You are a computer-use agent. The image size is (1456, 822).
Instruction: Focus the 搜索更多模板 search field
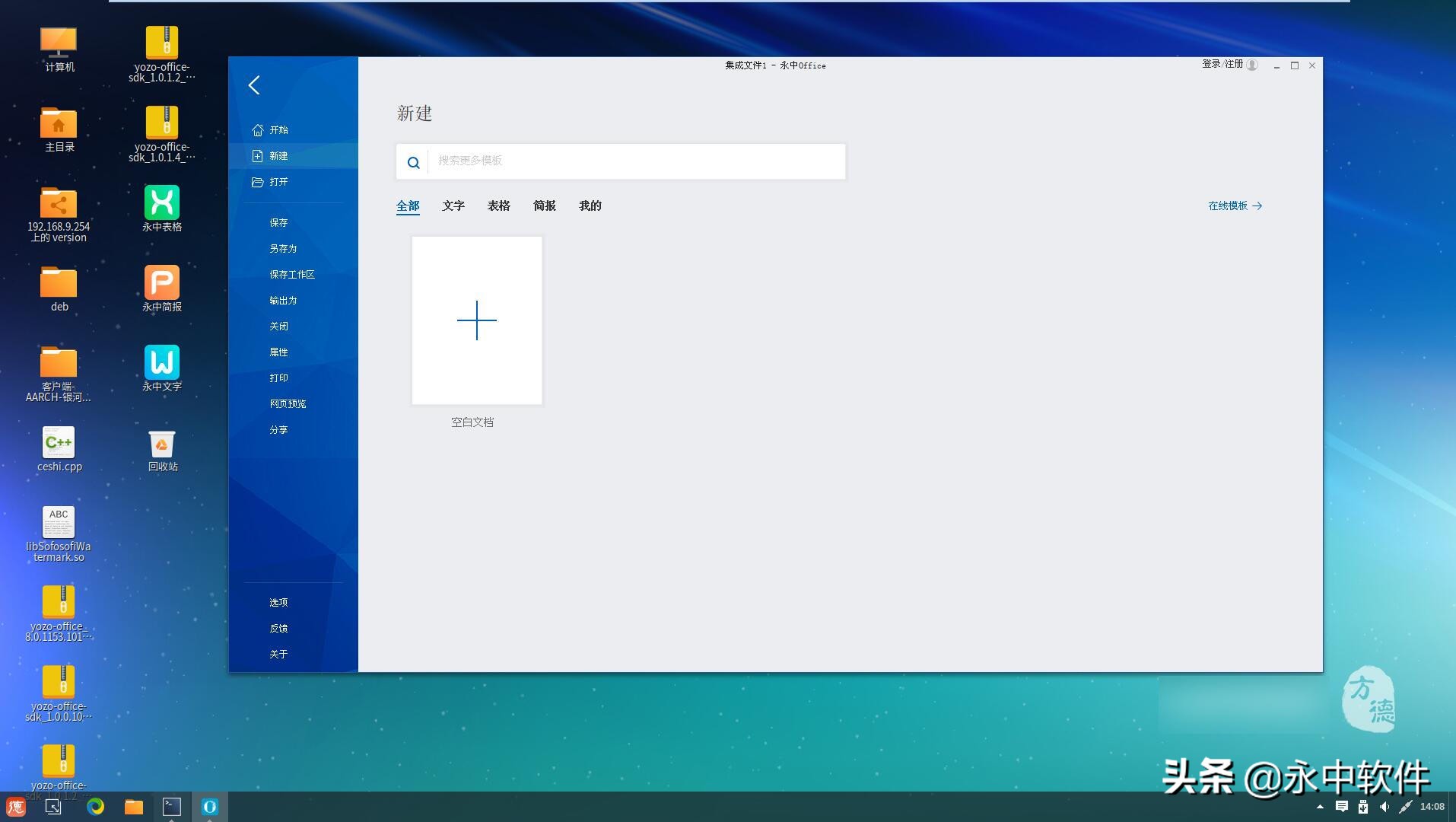(637, 161)
